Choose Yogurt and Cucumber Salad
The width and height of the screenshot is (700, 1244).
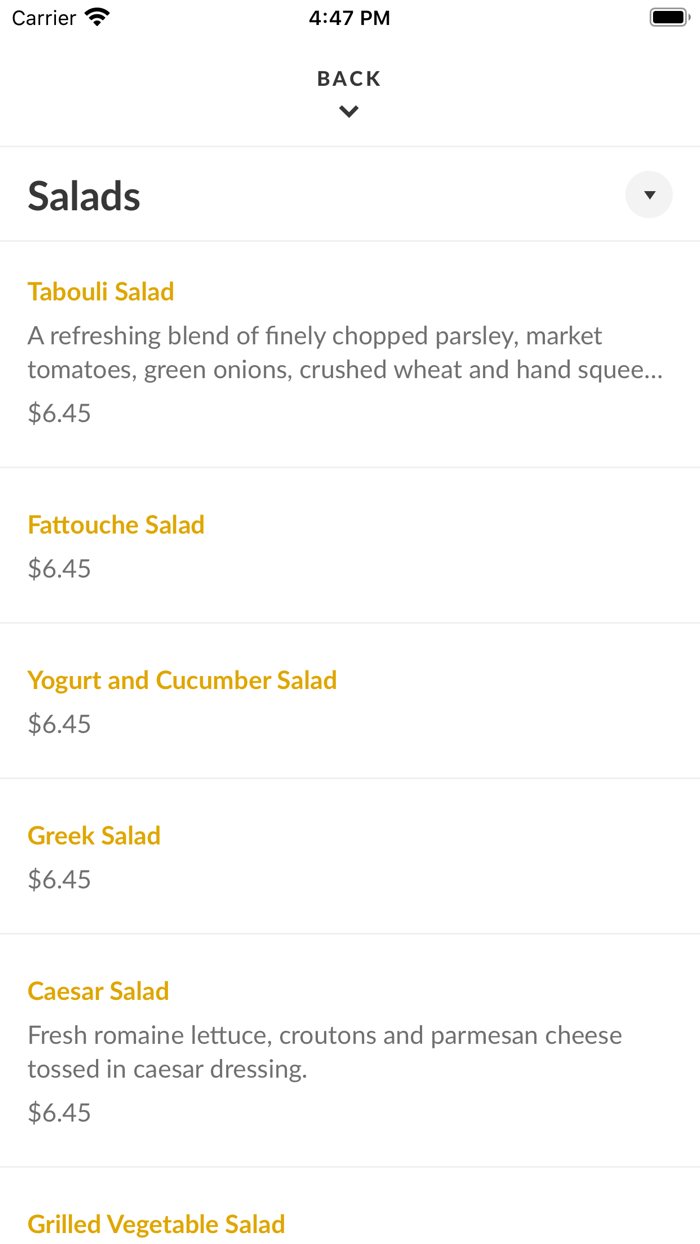click(x=182, y=680)
